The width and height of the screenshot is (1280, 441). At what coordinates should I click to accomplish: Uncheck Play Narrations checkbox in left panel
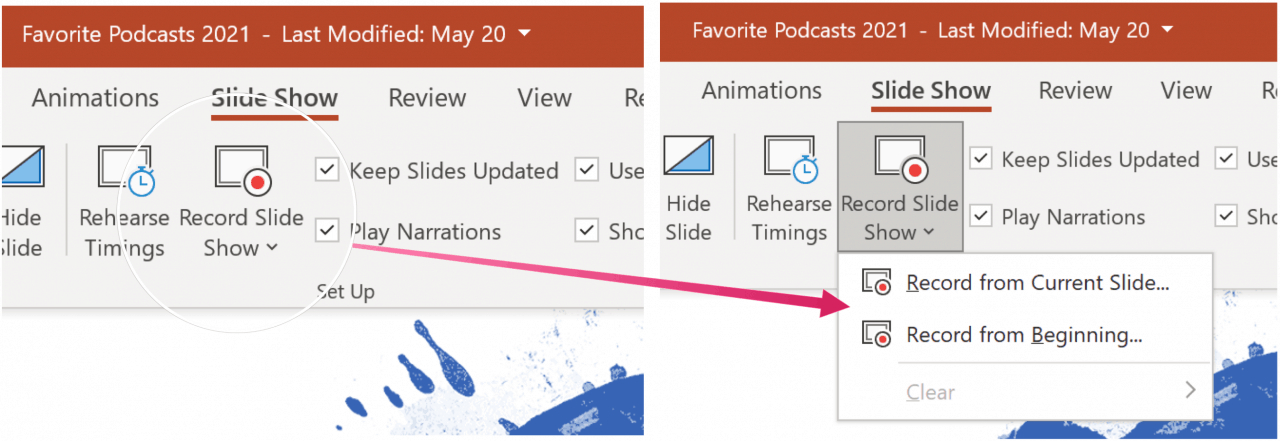(x=327, y=231)
